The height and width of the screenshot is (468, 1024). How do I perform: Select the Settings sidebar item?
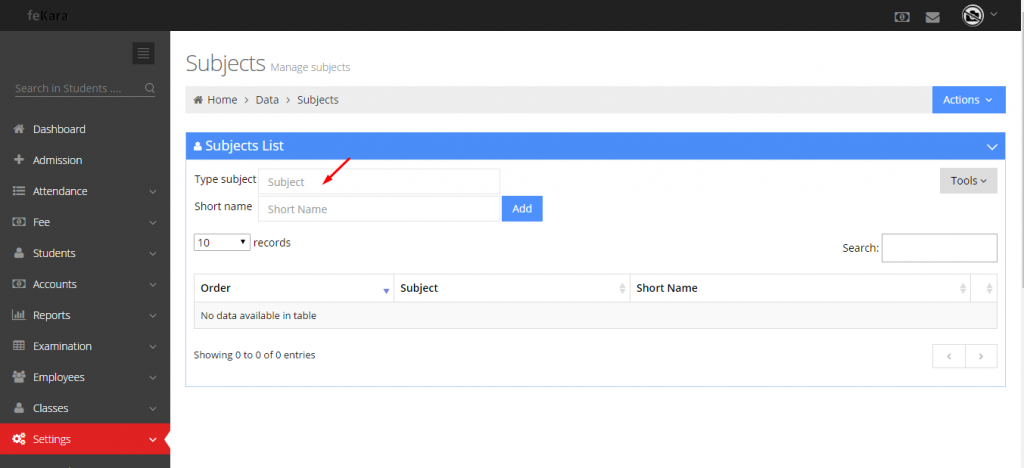tap(85, 439)
